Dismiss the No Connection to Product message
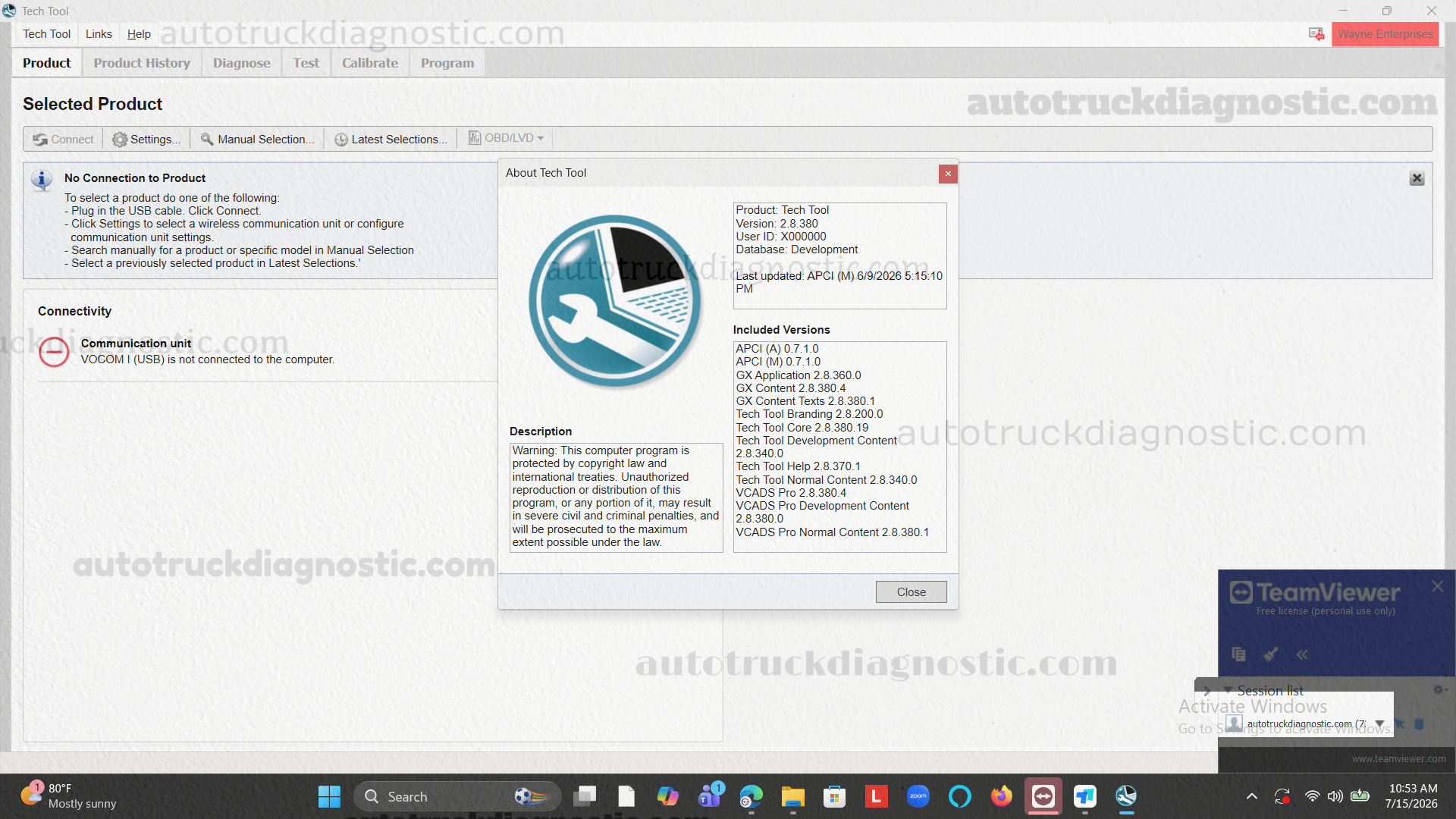The image size is (1456, 819). (1417, 178)
